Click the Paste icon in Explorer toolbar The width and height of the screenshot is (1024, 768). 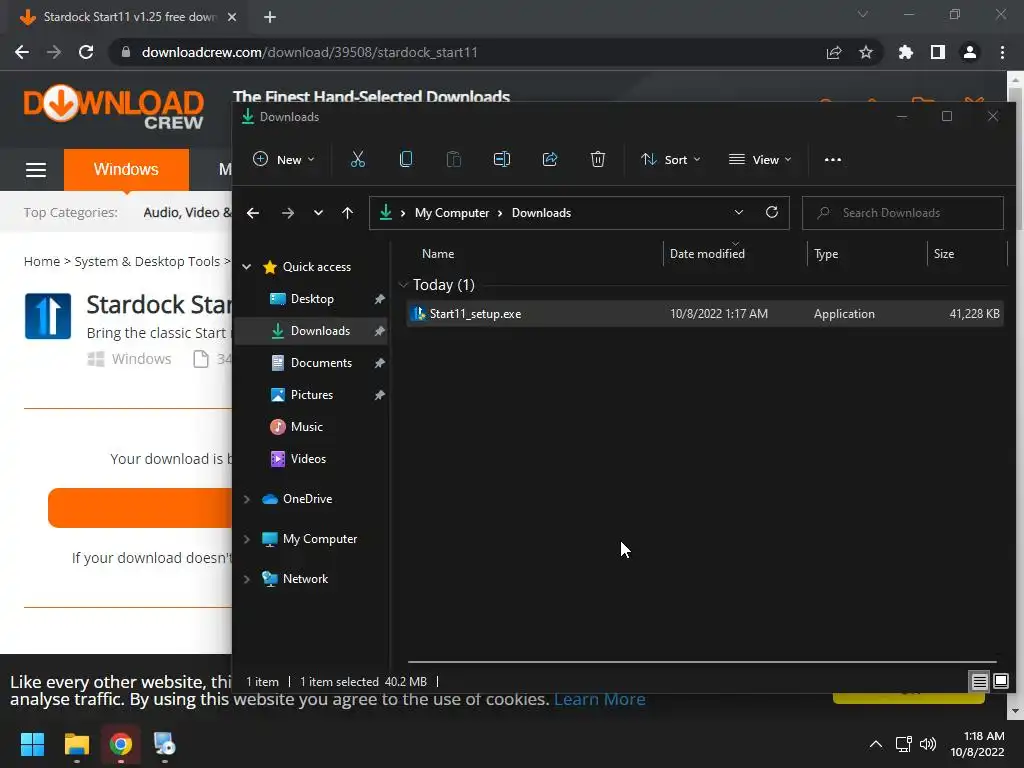pyautogui.click(x=454, y=159)
